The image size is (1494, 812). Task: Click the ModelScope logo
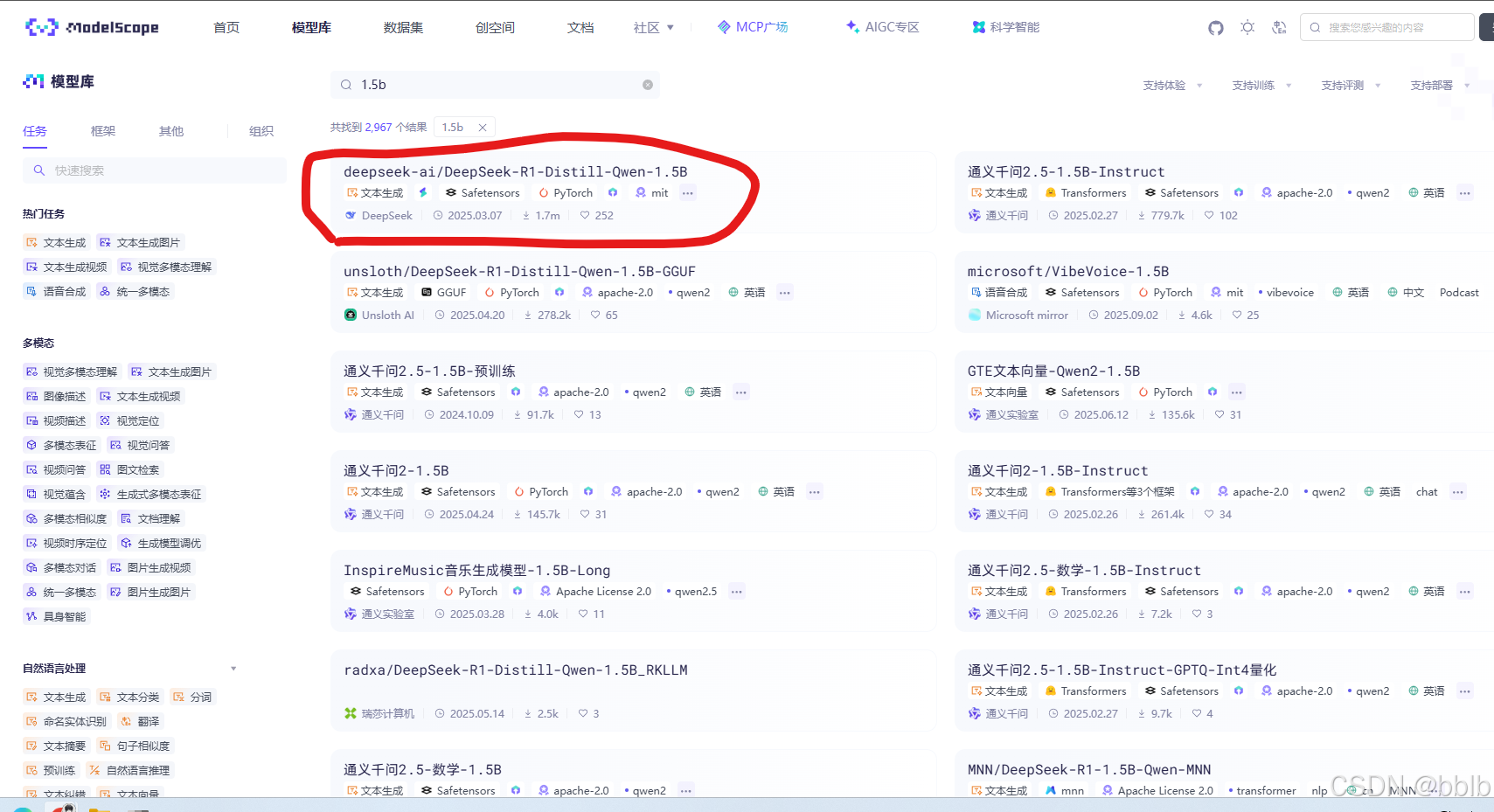(x=91, y=26)
